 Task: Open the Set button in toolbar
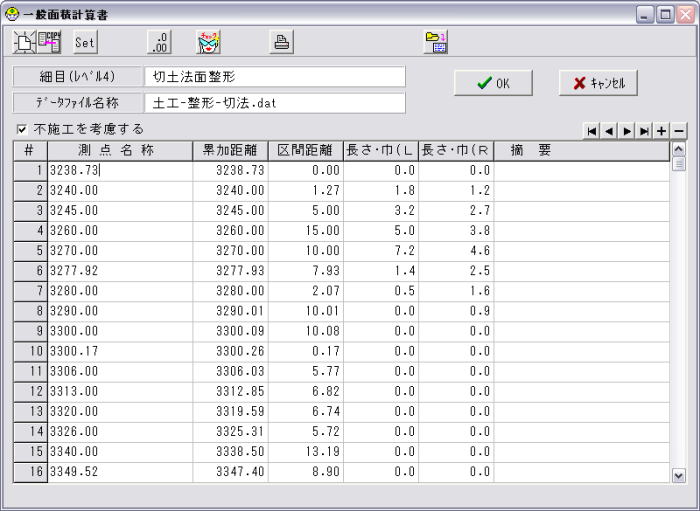(85, 42)
